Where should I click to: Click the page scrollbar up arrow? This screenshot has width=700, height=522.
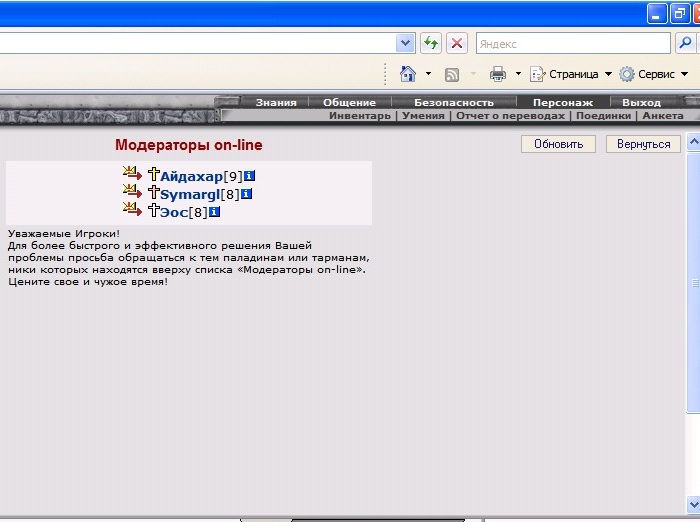693,143
